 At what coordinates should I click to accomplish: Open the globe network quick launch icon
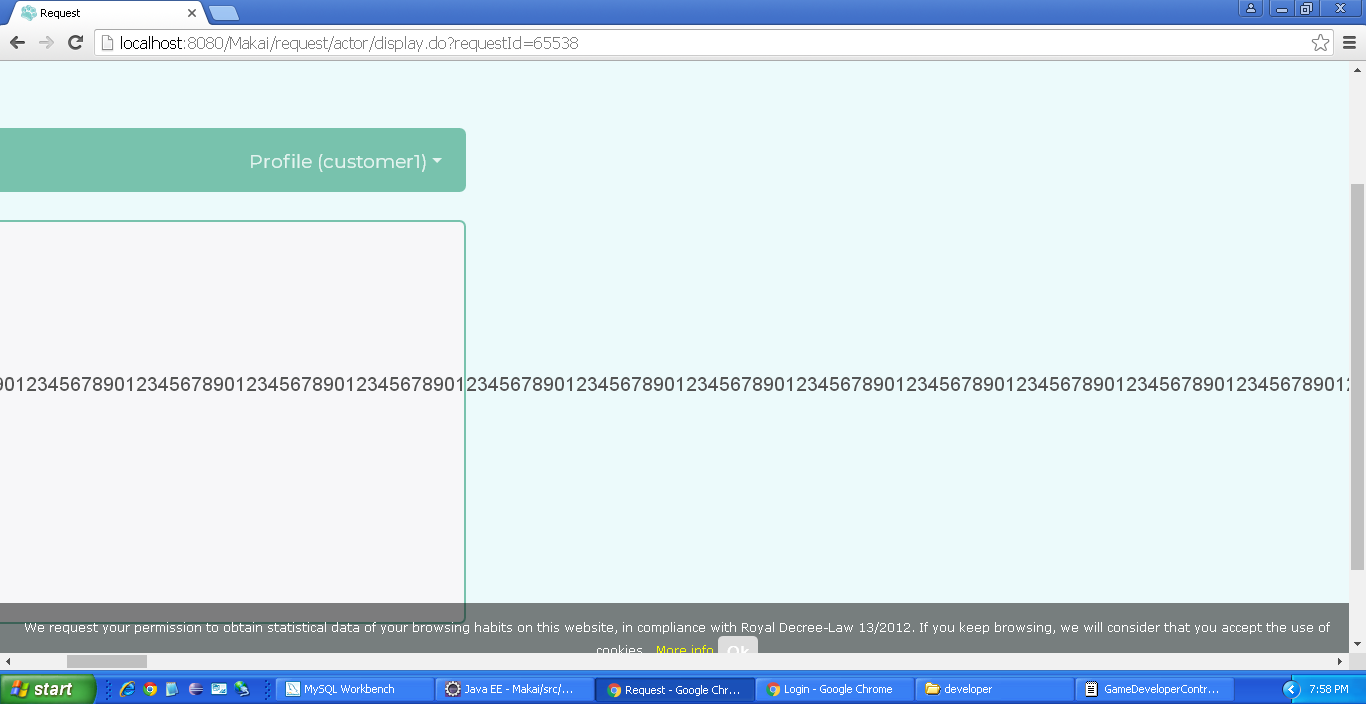pyautogui.click(x=242, y=689)
